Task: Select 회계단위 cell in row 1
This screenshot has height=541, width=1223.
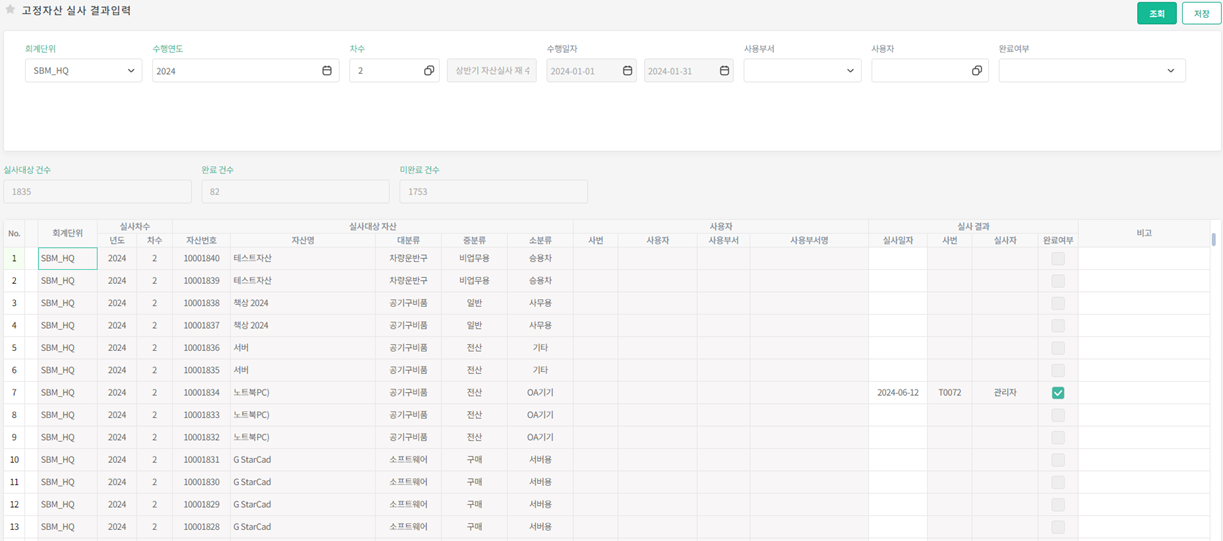Action: pos(67,259)
